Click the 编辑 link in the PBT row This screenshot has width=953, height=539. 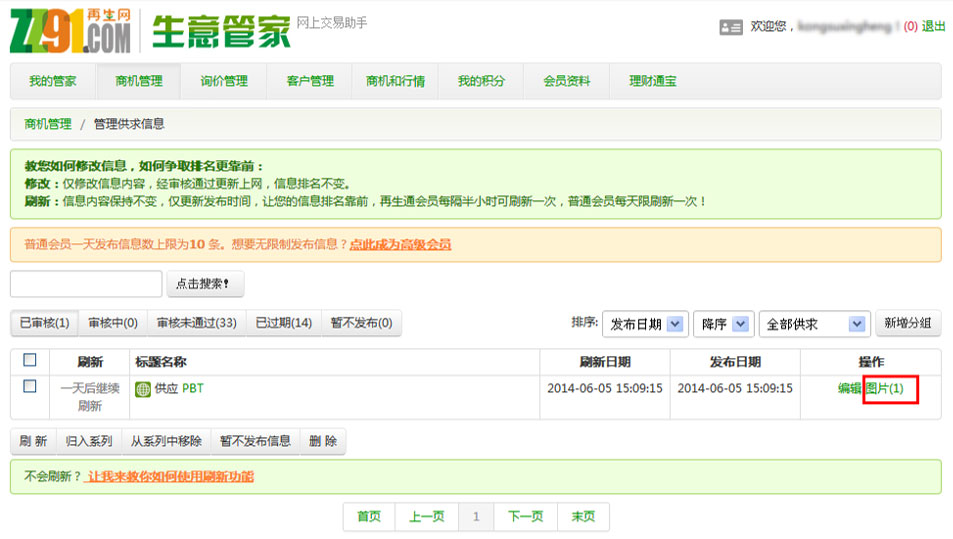(849, 388)
